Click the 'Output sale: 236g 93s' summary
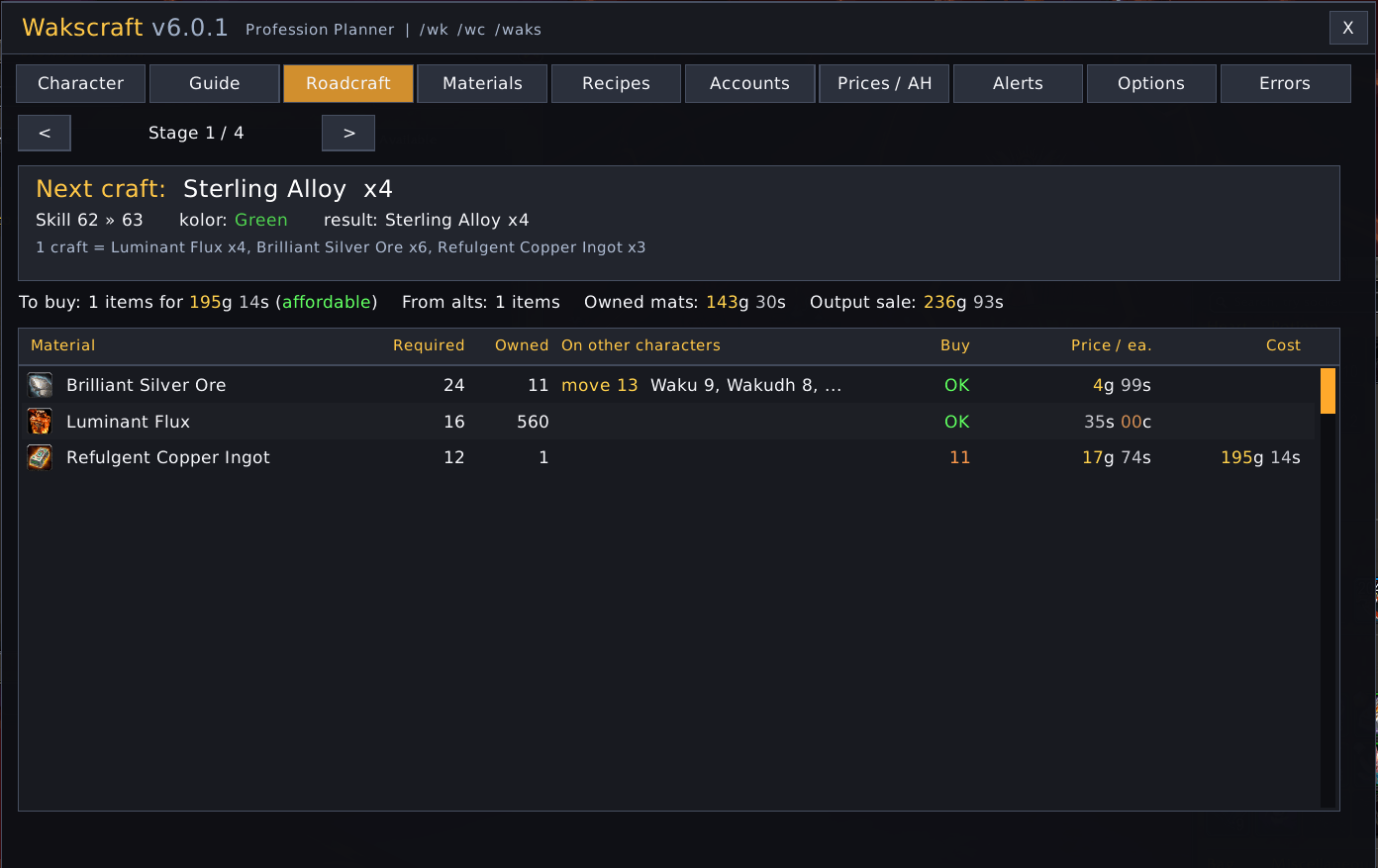 907,302
